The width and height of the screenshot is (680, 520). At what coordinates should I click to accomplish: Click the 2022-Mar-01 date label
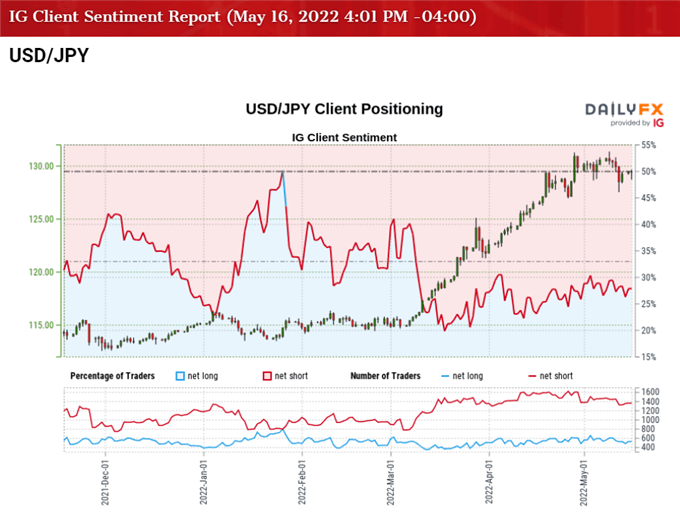tap(391, 483)
